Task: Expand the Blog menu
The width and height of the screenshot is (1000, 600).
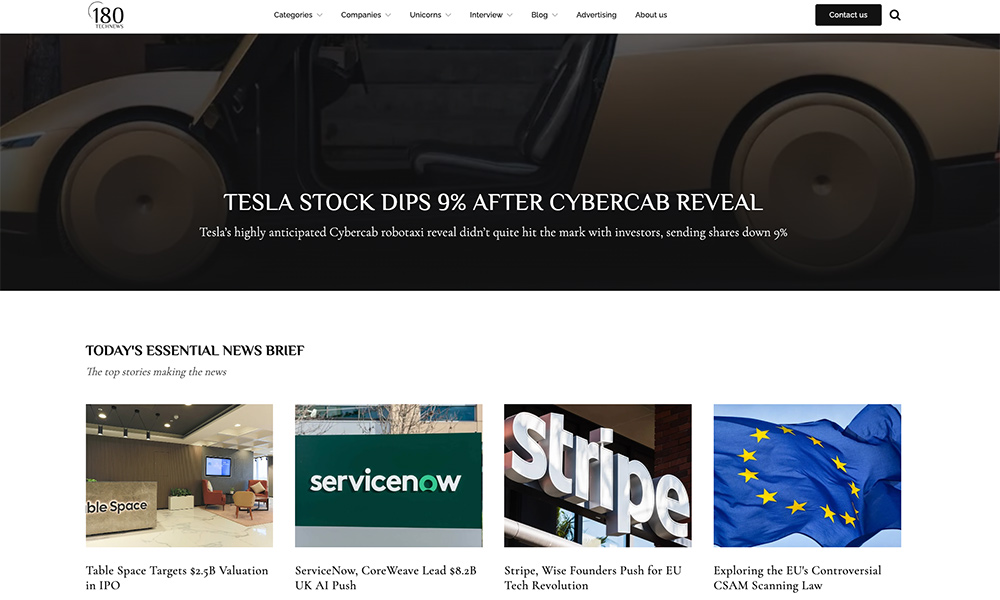Action: (544, 15)
